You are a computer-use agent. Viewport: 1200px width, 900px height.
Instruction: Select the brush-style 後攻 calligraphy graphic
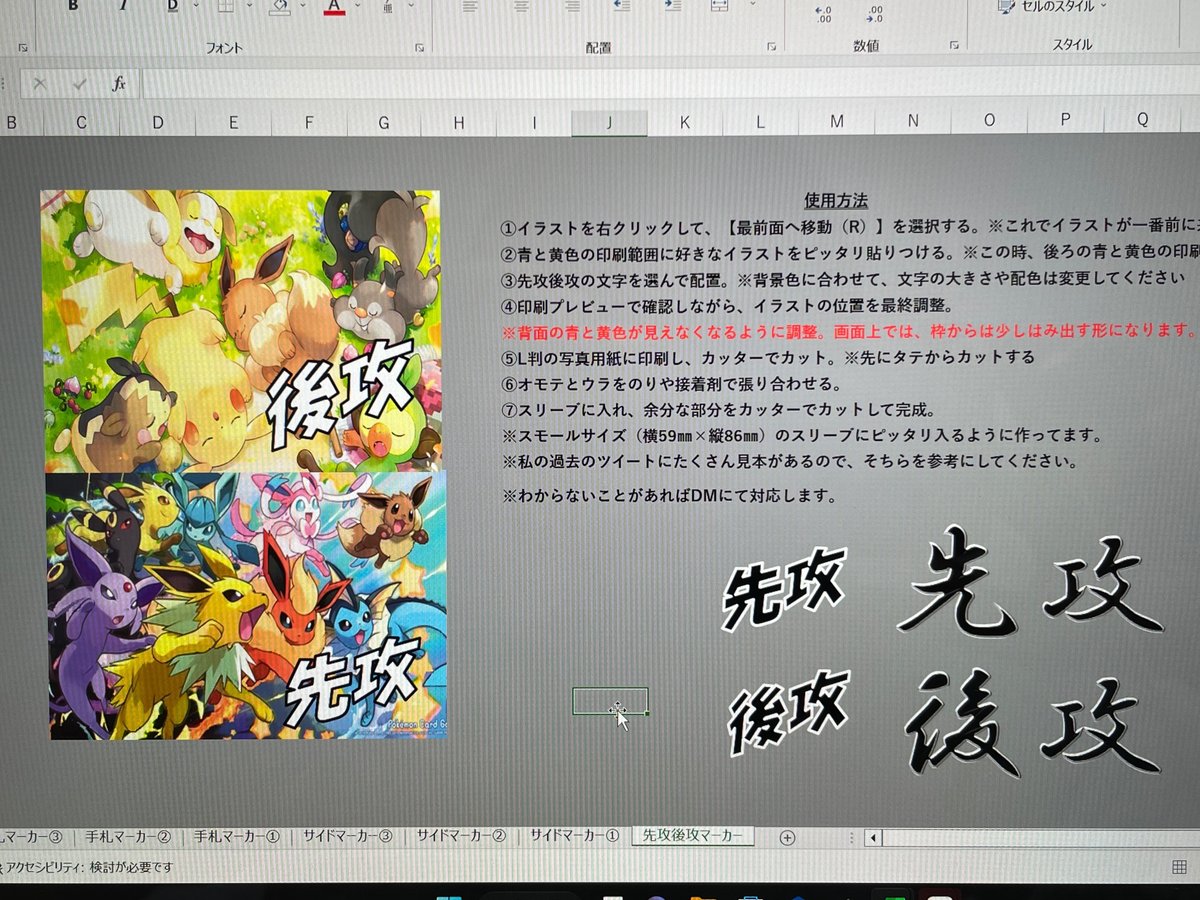click(x=1035, y=723)
